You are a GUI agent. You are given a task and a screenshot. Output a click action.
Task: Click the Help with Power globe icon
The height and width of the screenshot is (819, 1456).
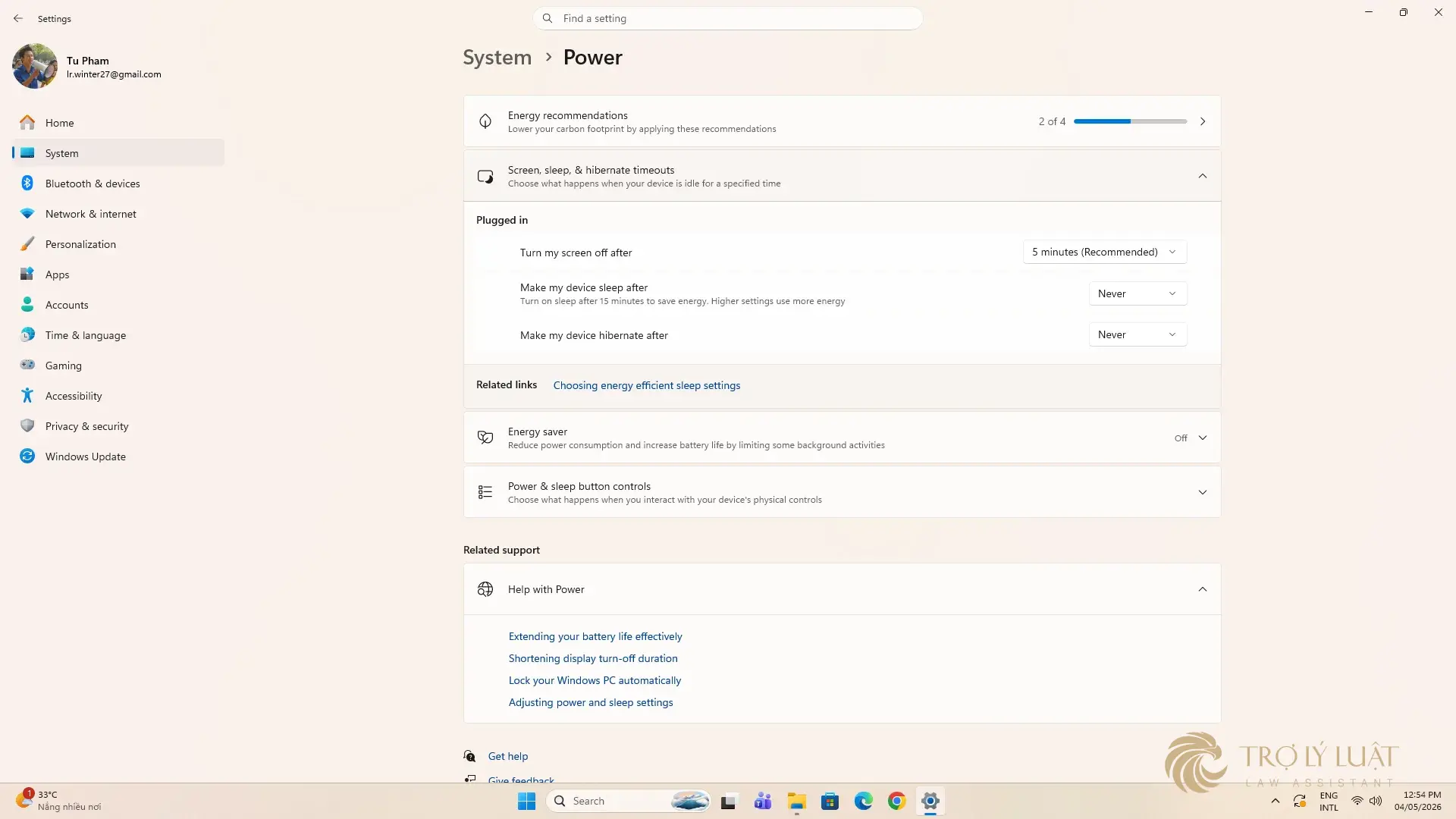[x=485, y=589]
